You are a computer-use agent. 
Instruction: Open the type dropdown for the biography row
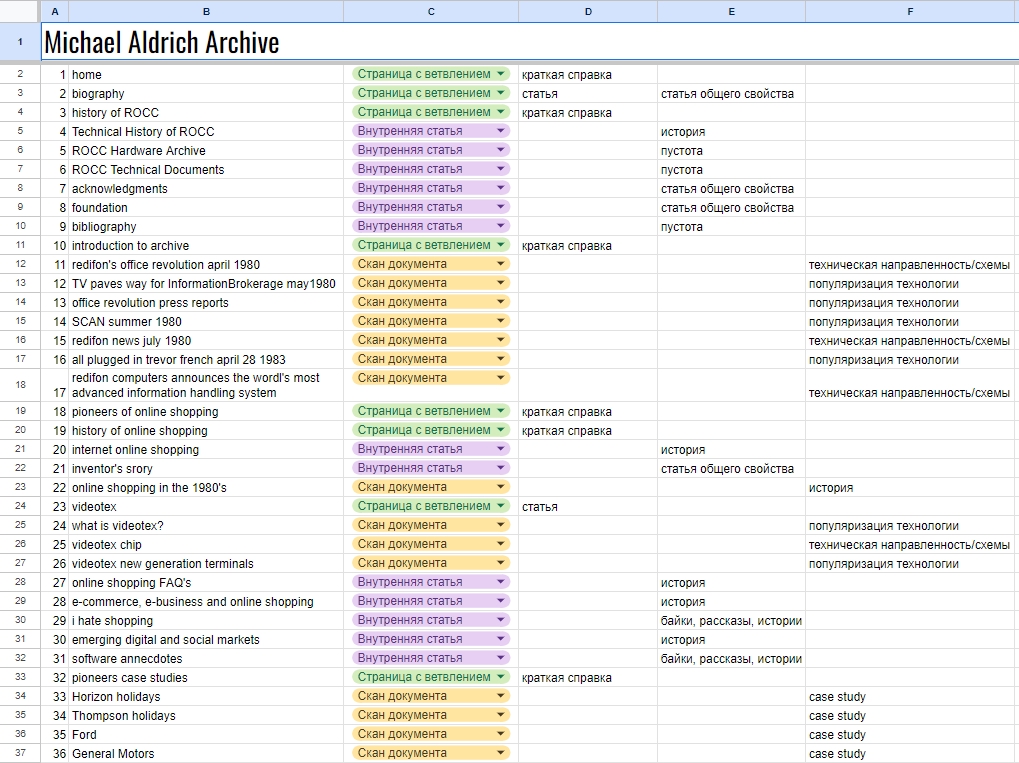coord(500,93)
